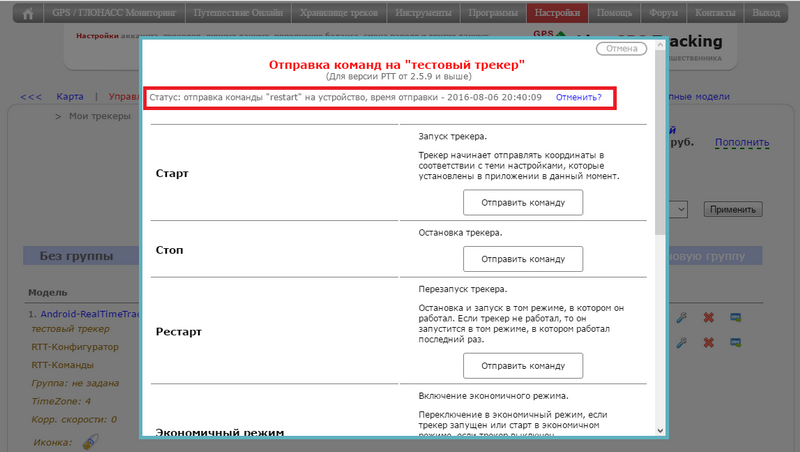Click the red X delete icon in first tracker row
Image resolution: width=800 pixels, height=452 pixels.
708,318
